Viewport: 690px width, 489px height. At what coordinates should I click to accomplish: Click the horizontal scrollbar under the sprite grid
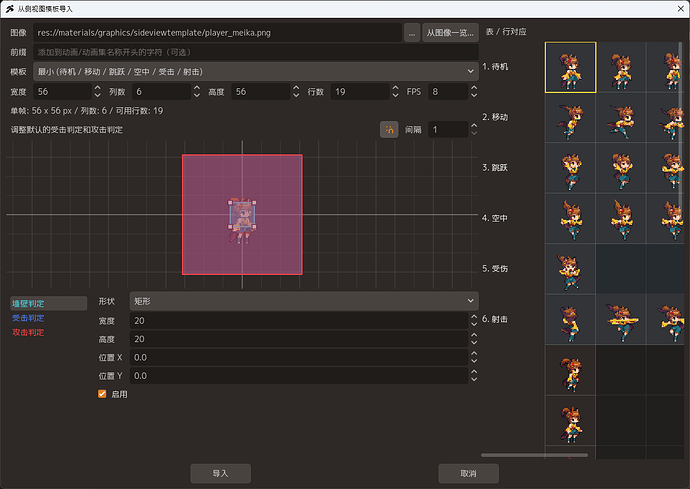[534, 455]
